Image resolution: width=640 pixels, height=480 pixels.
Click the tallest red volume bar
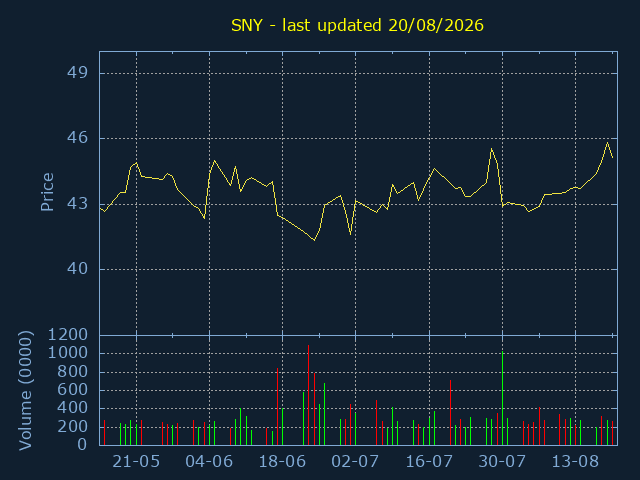[308, 395]
